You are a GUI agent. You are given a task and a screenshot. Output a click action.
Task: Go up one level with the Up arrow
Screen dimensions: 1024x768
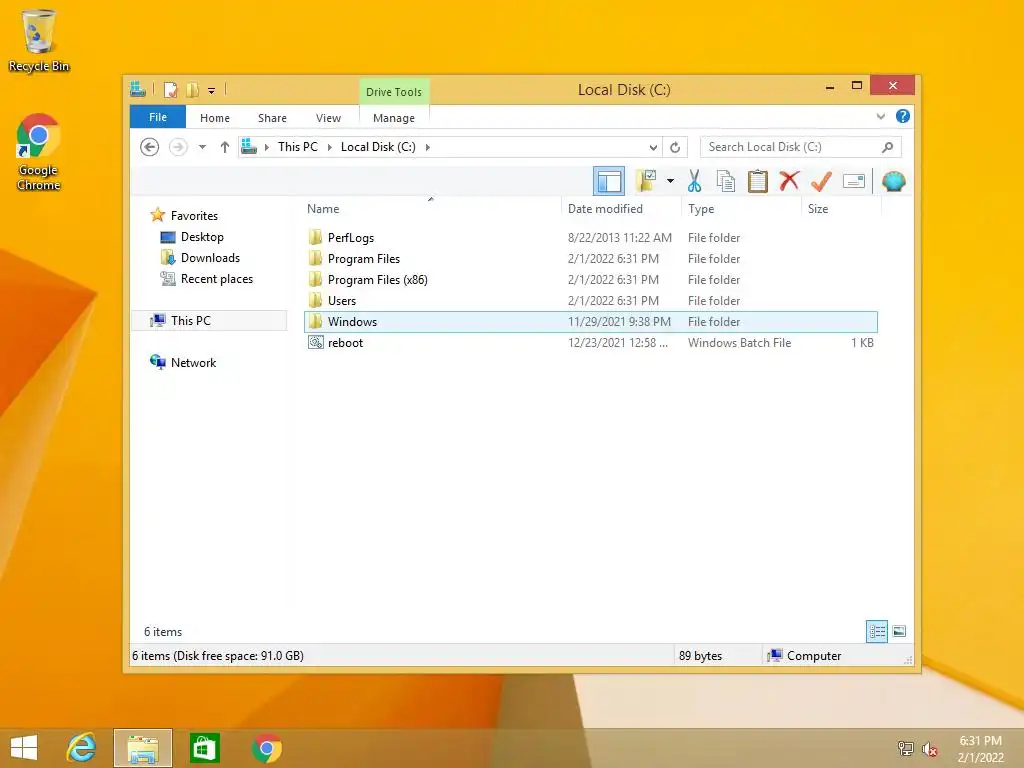click(x=225, y=147)
